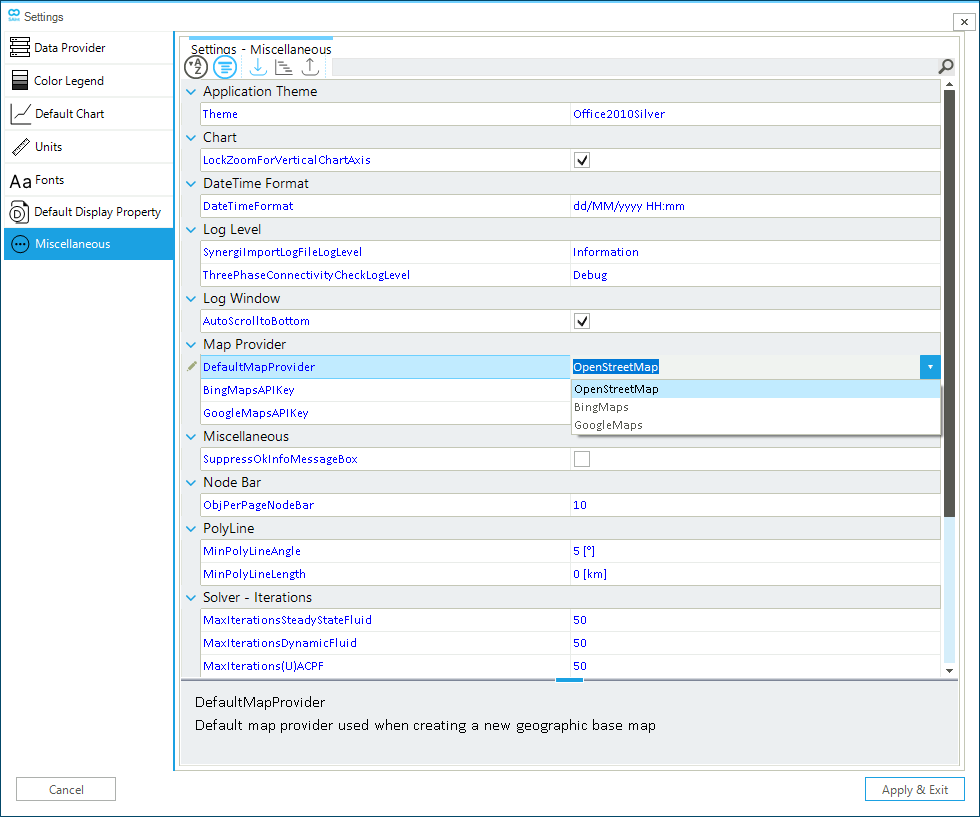Choose GoogleMaps in the provider list
Viewport: 980px width, 817px height.
click(607, 425)
